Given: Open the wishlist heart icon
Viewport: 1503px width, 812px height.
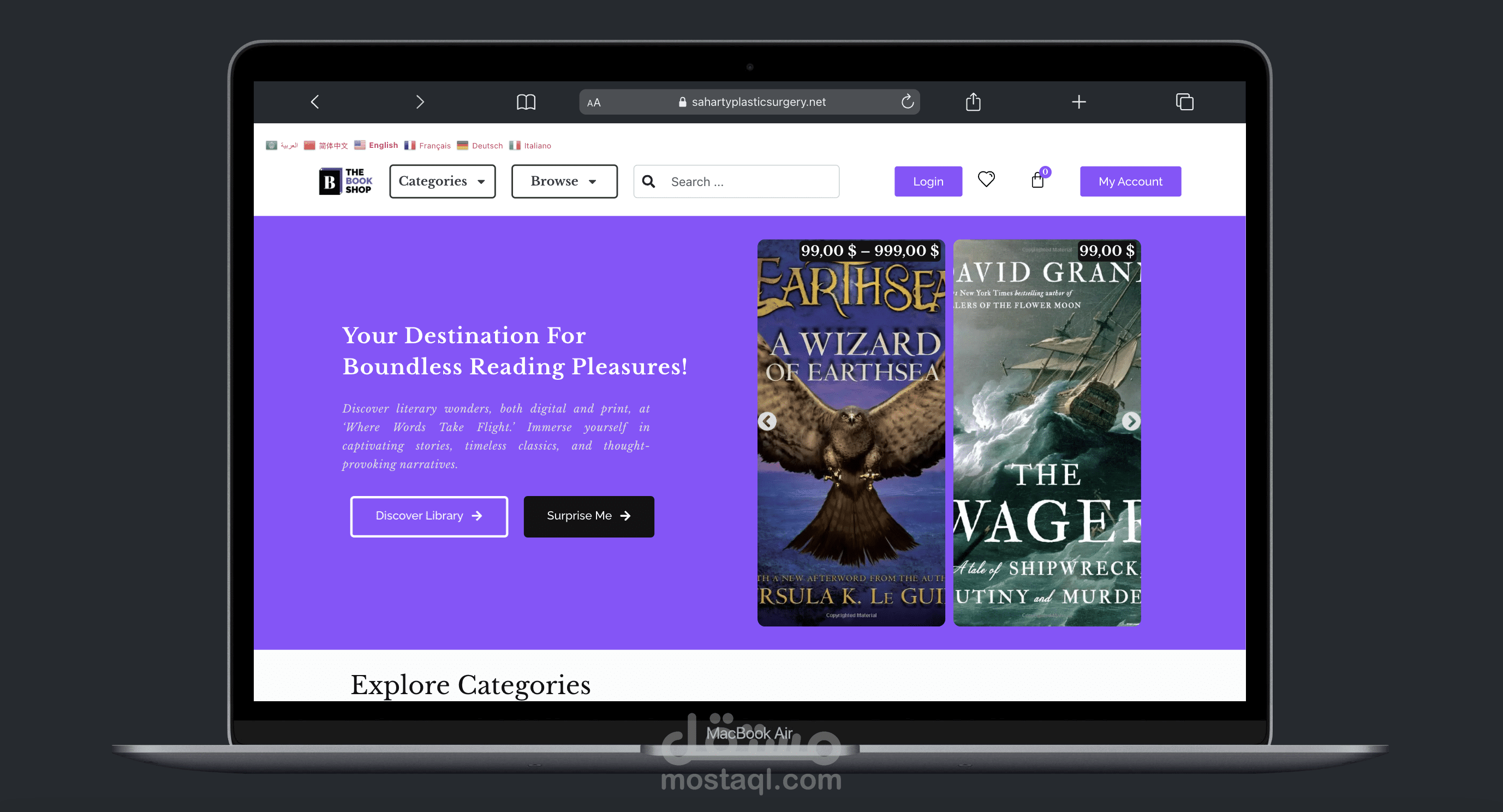Looking at the screenshot, I should click(986, 179).
